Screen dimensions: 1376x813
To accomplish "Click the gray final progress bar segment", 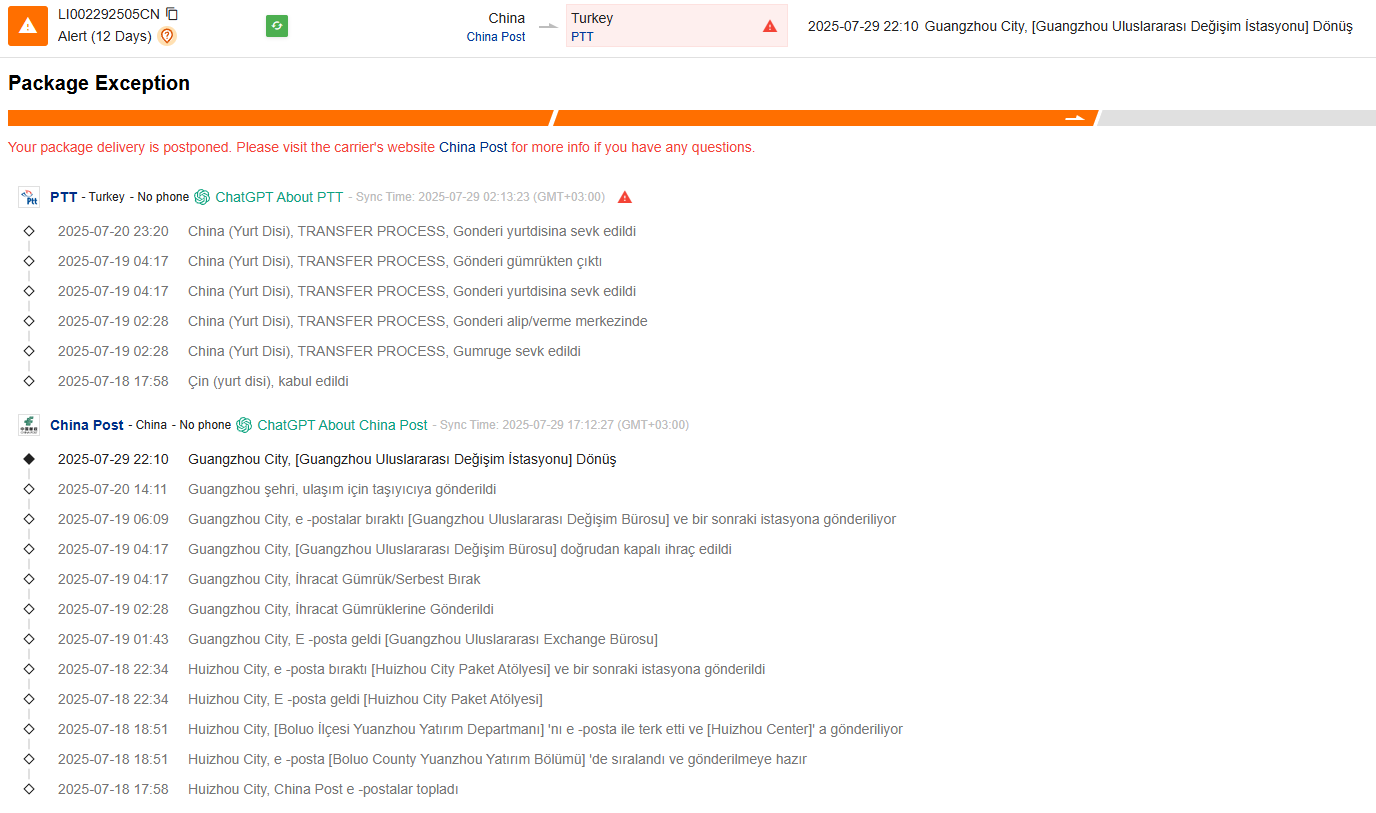I will [x=1236, y=118].
